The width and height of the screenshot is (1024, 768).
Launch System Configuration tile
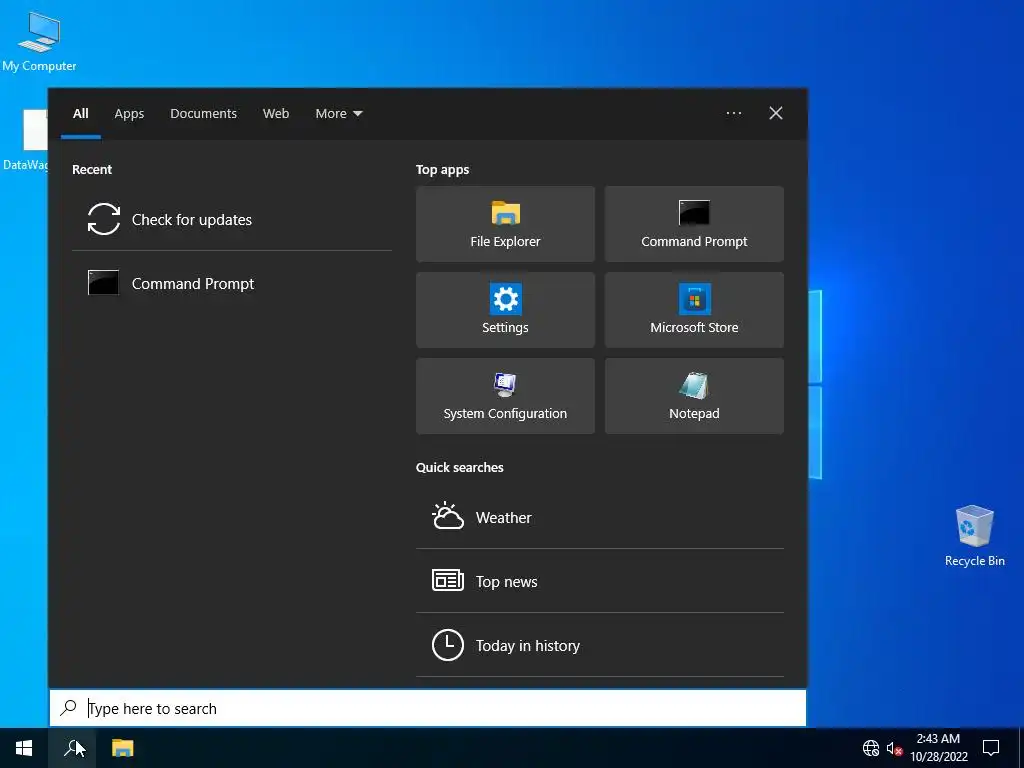[x=505, y=396]
